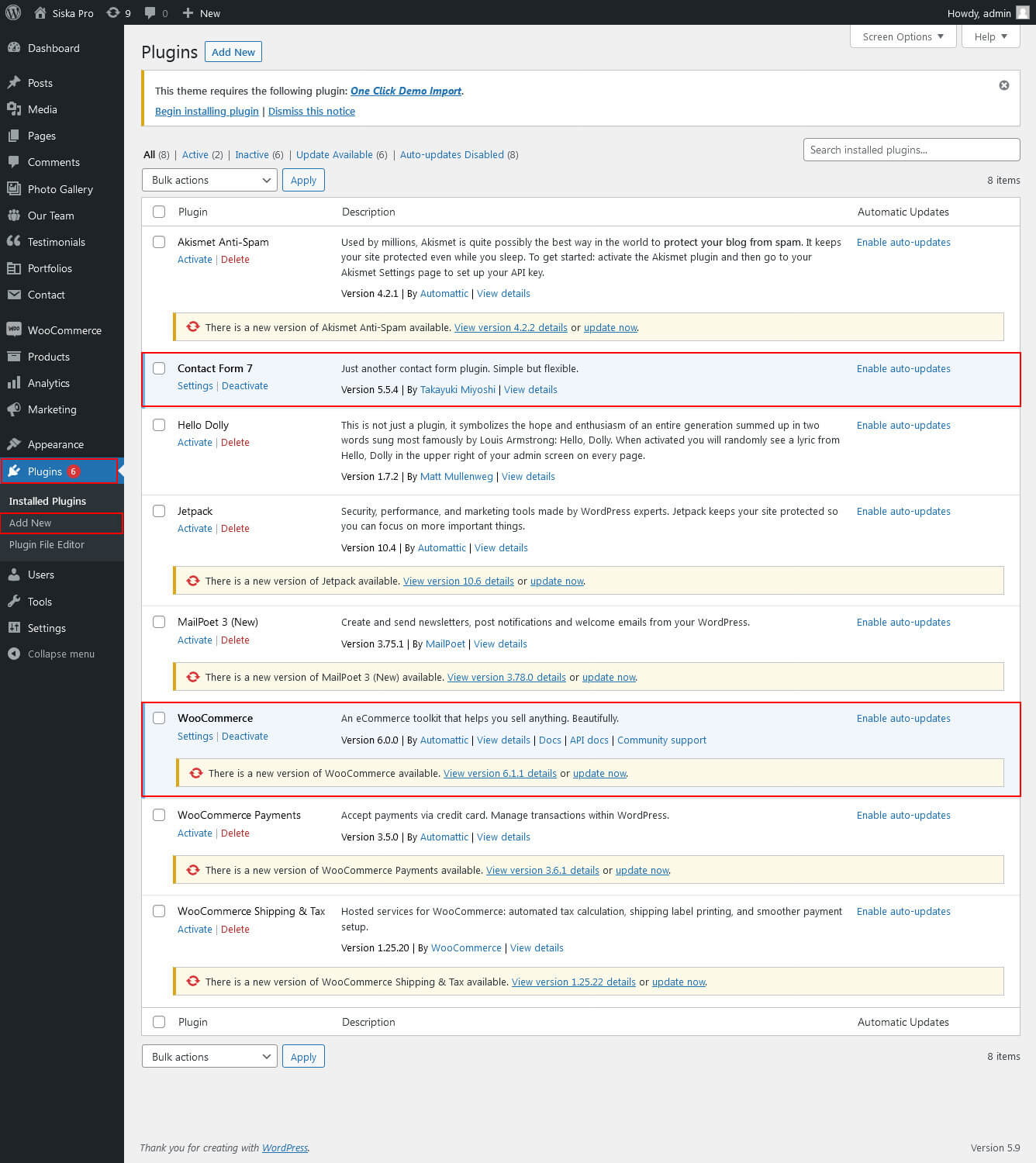Click the Pages icon in sidebar
The width and height of the screenshot is (1036, 1163).
(x=14, y=135)
